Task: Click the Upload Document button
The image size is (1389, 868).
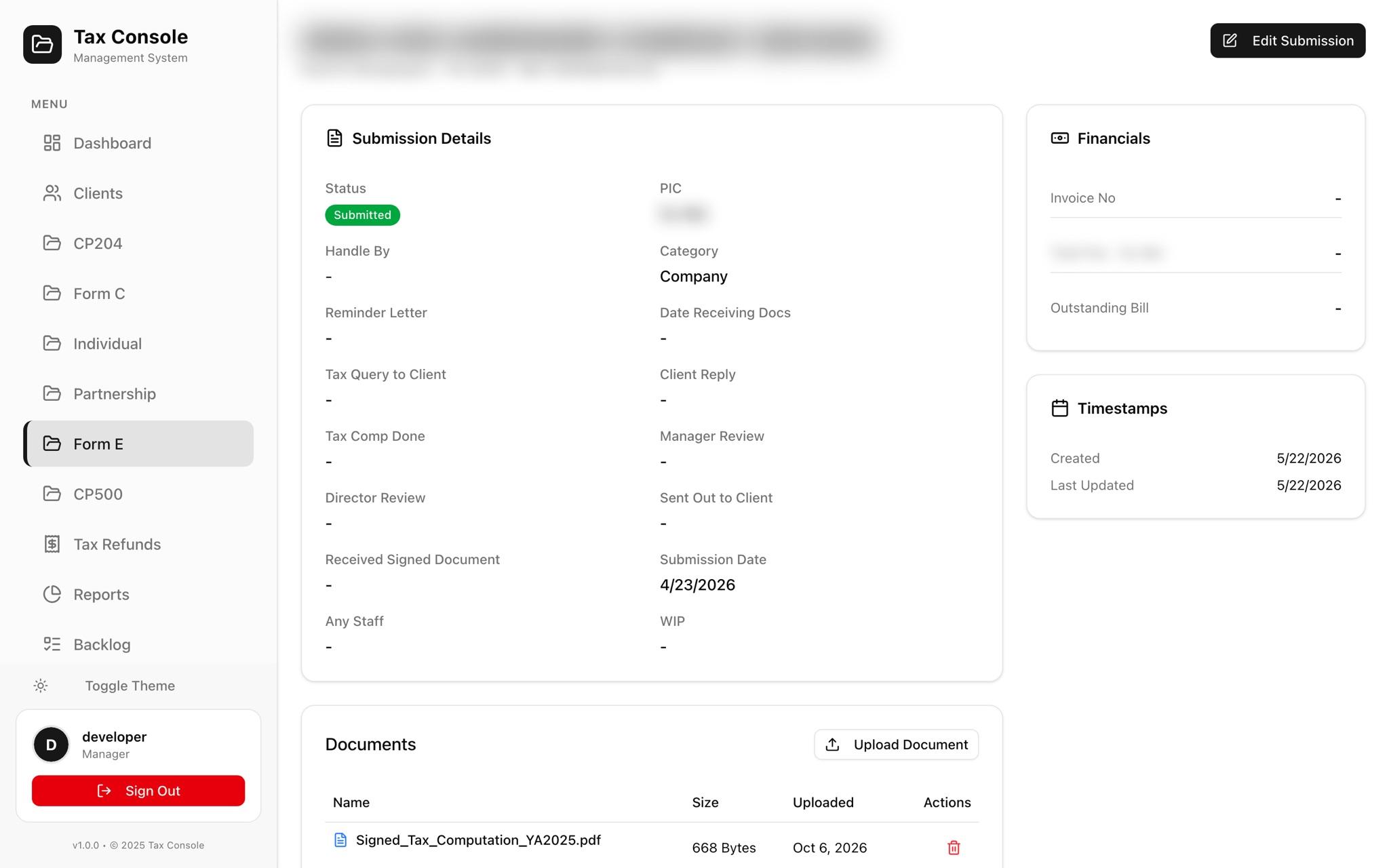Action: tap(896, 745)
